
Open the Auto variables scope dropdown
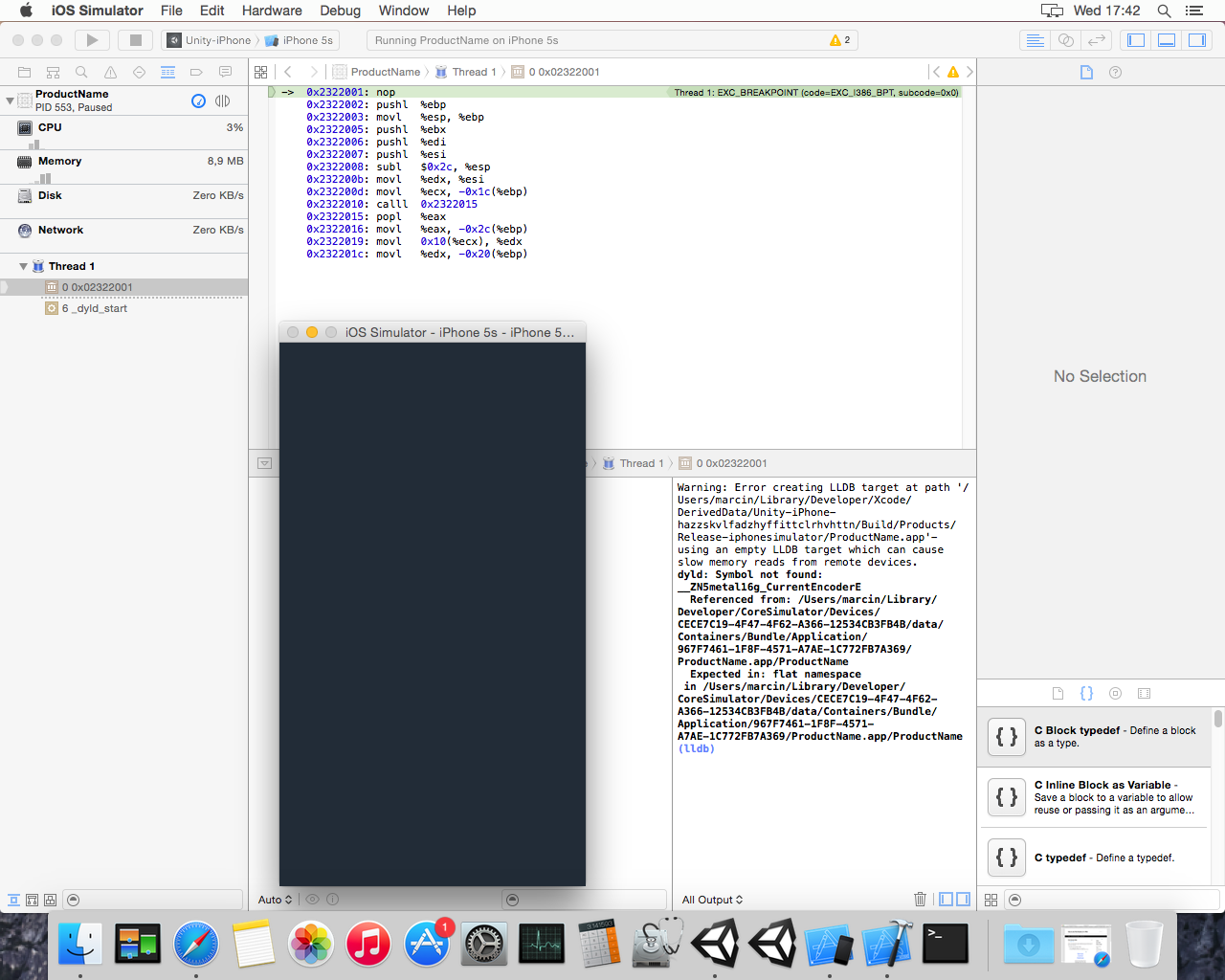point(275,900)
